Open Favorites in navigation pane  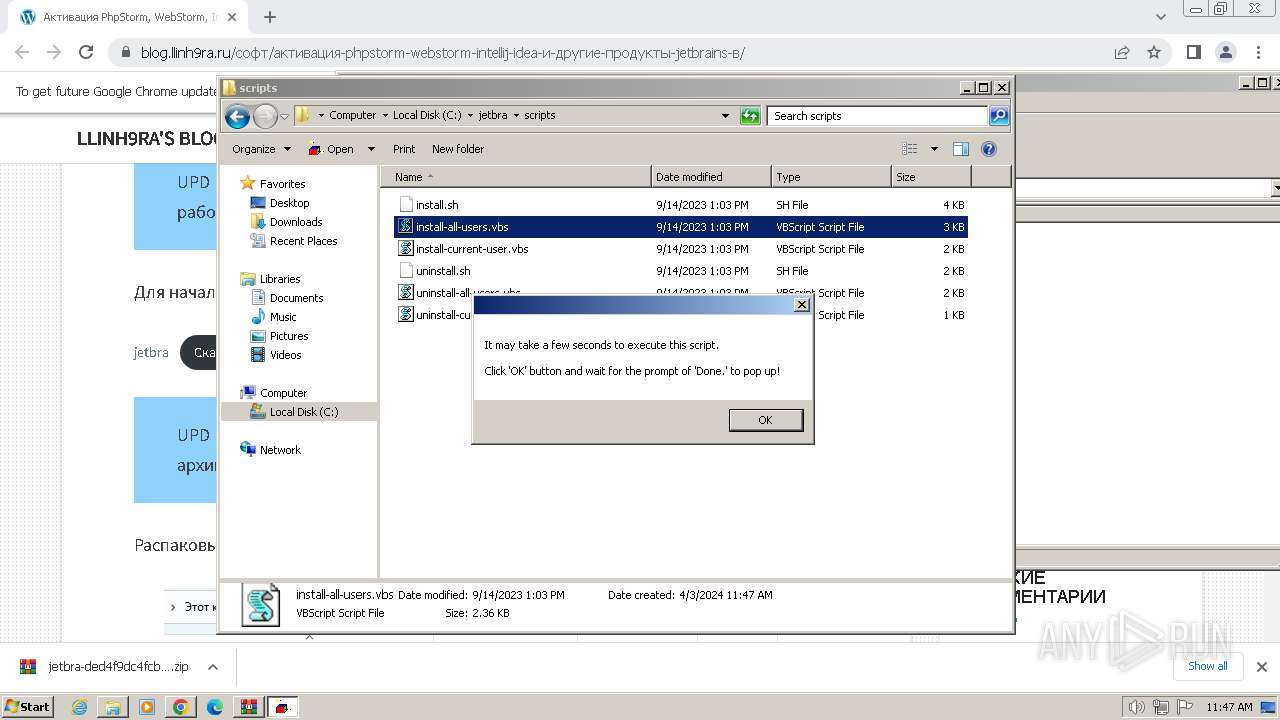click(x=282, y=184)
